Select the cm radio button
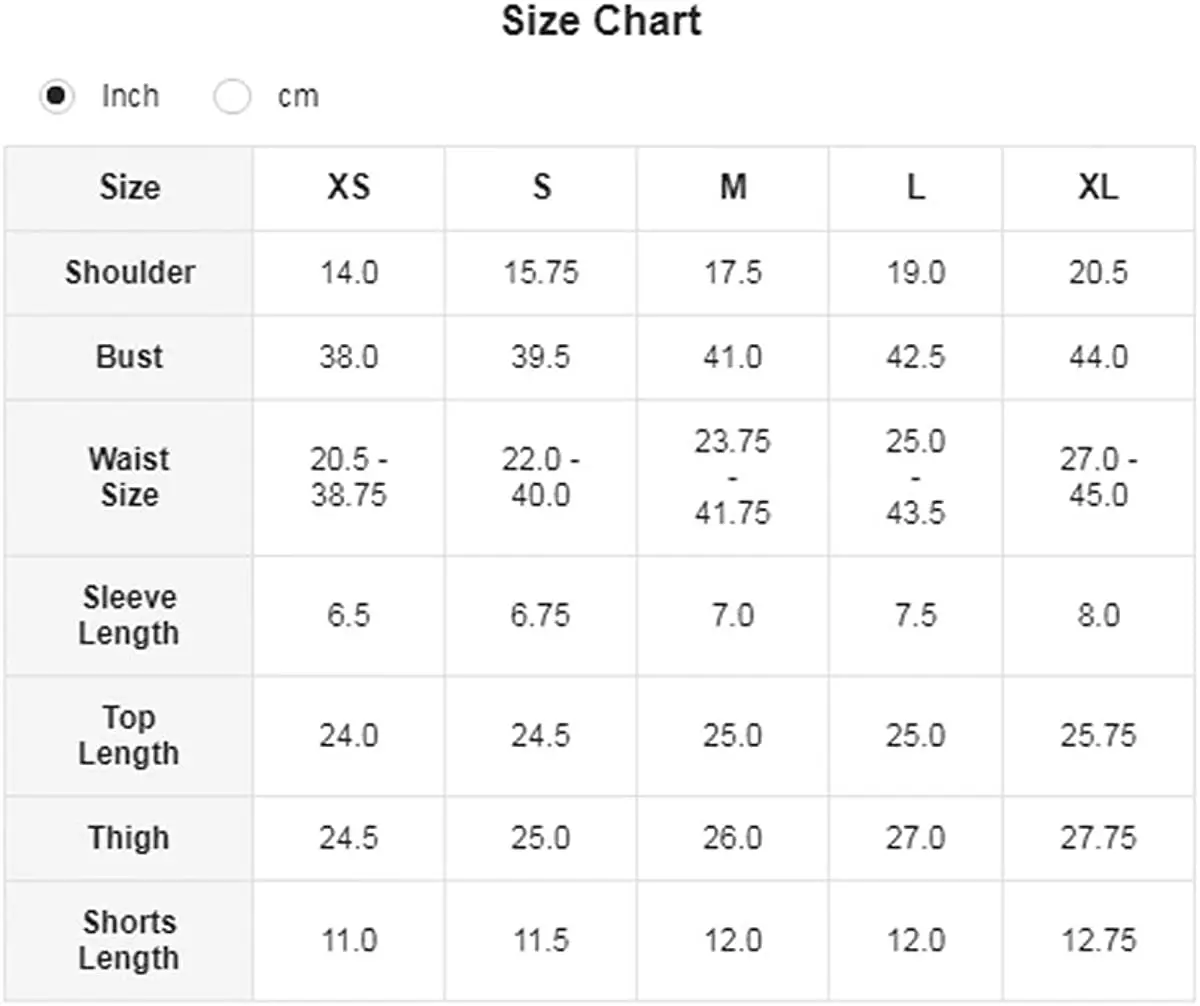 point(232,97)
